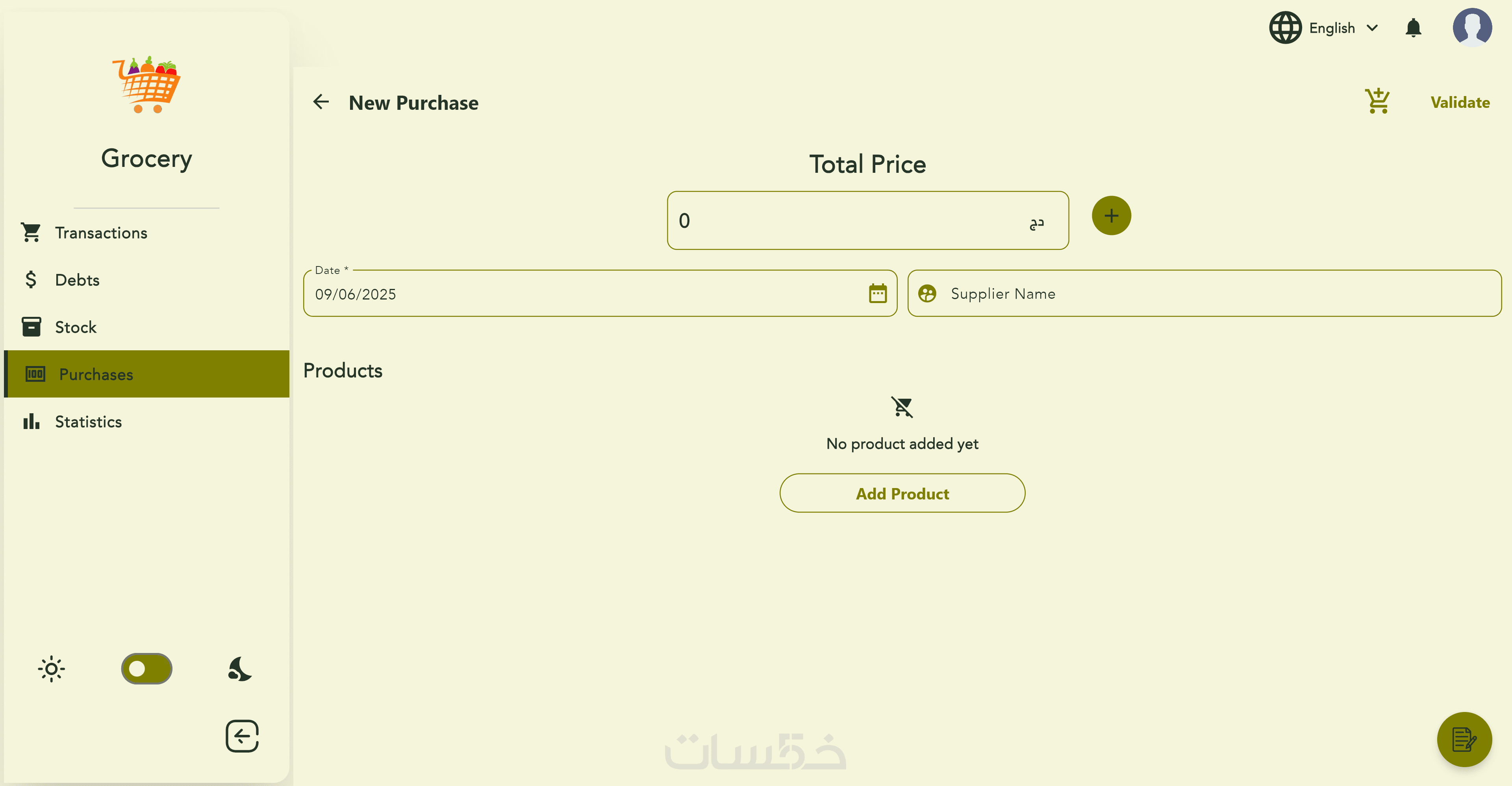
Task: Click the user profile avatar
Action: [x=1472, y=27]
